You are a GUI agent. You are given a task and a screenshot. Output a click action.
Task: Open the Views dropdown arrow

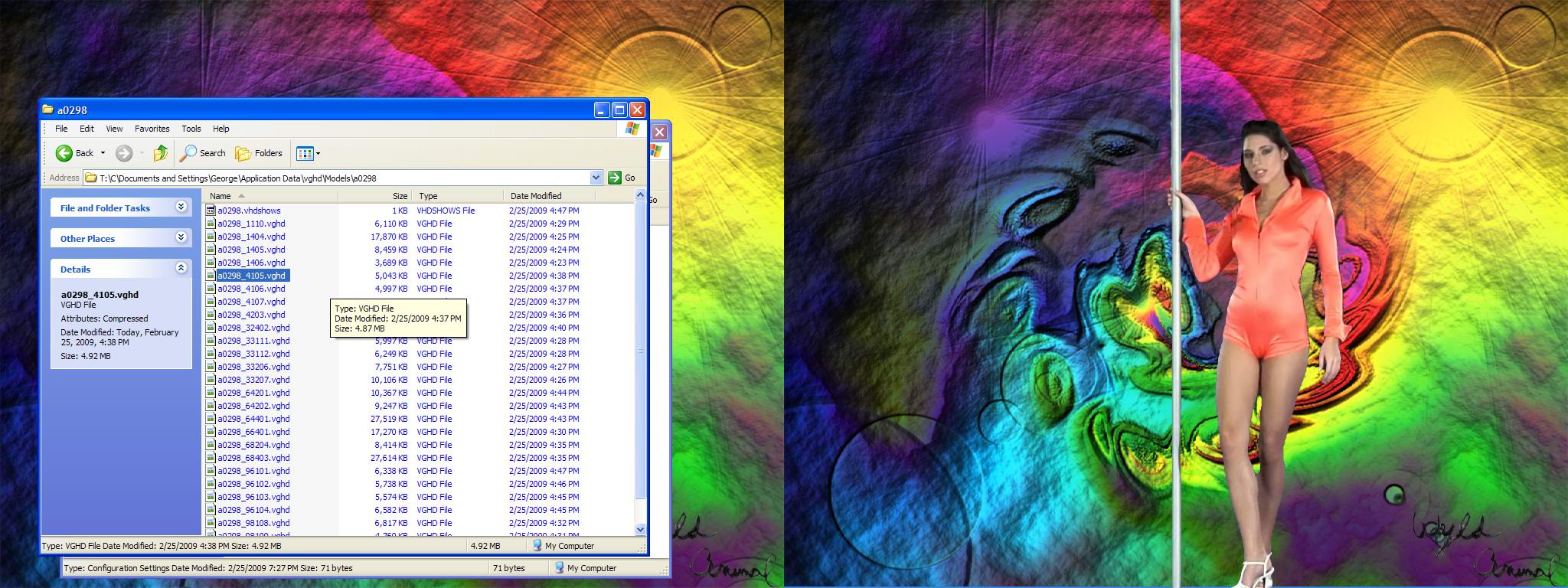pyautogui.click(x=318, y=153)
